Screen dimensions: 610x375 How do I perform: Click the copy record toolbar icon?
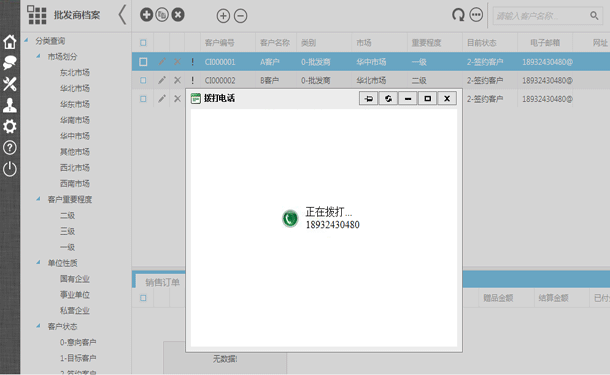click(x=162, y=15)
